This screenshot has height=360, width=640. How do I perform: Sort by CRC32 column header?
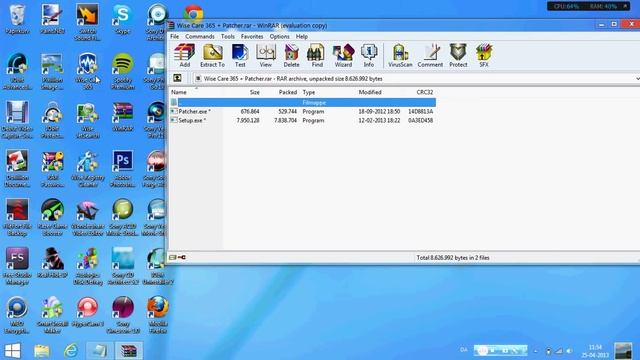coord(424,92)
